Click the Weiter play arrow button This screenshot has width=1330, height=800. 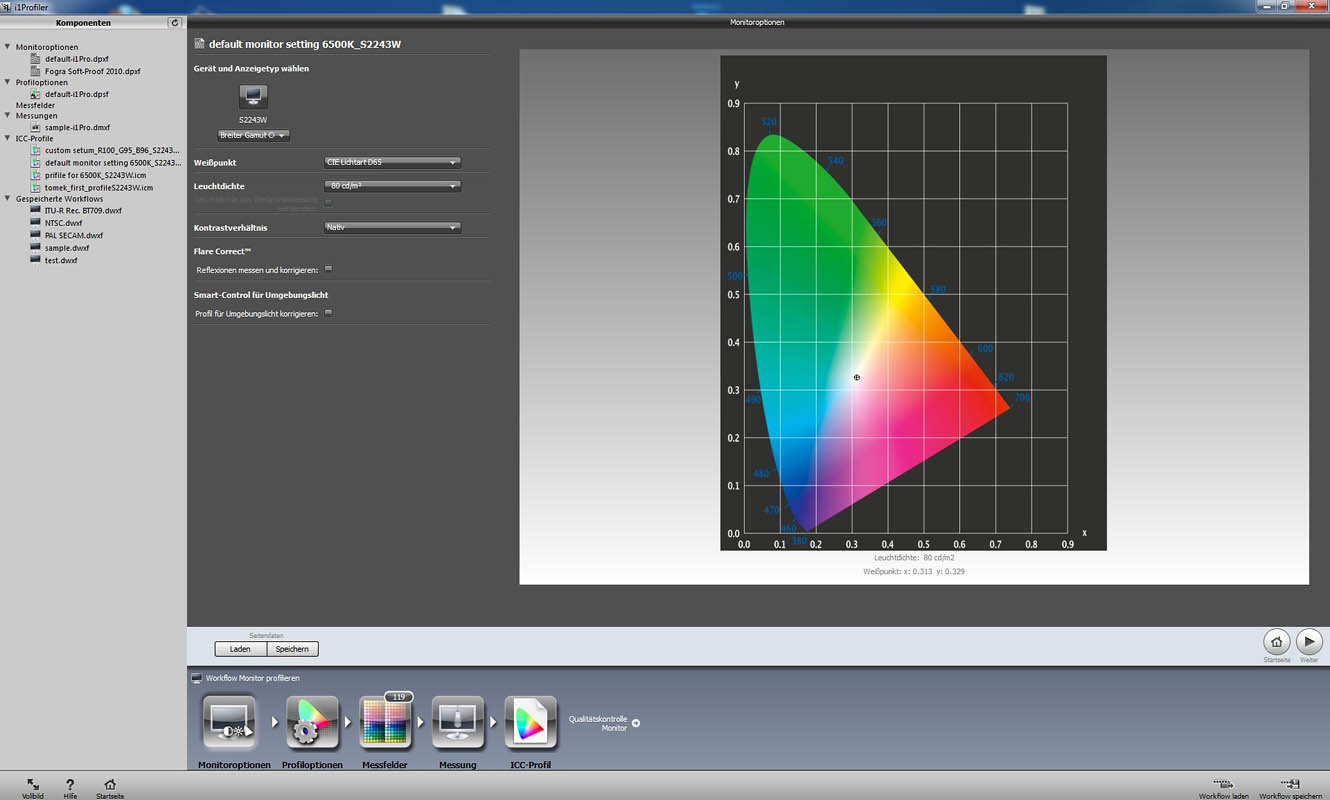point(1309,641)
